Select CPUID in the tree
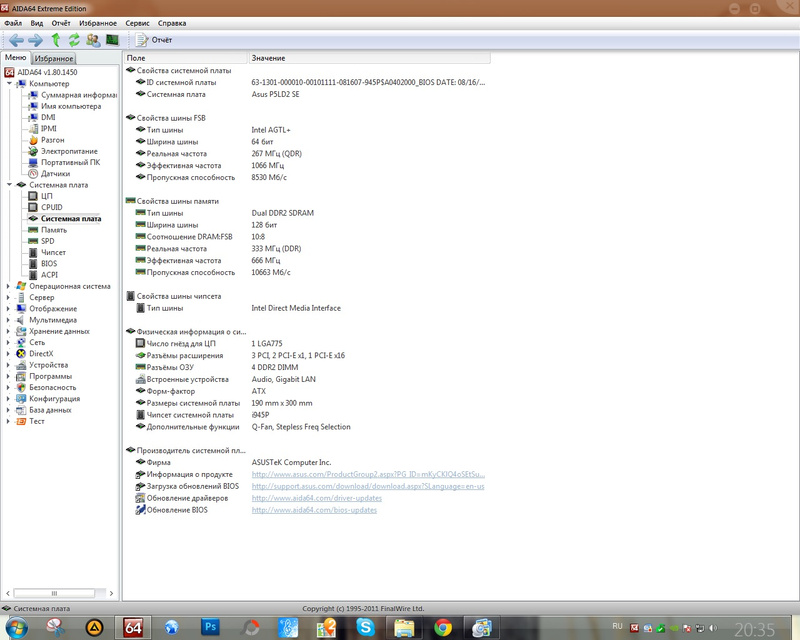Image resolution: width=800 pixels, height=640 pixels. tap(51, 207)
